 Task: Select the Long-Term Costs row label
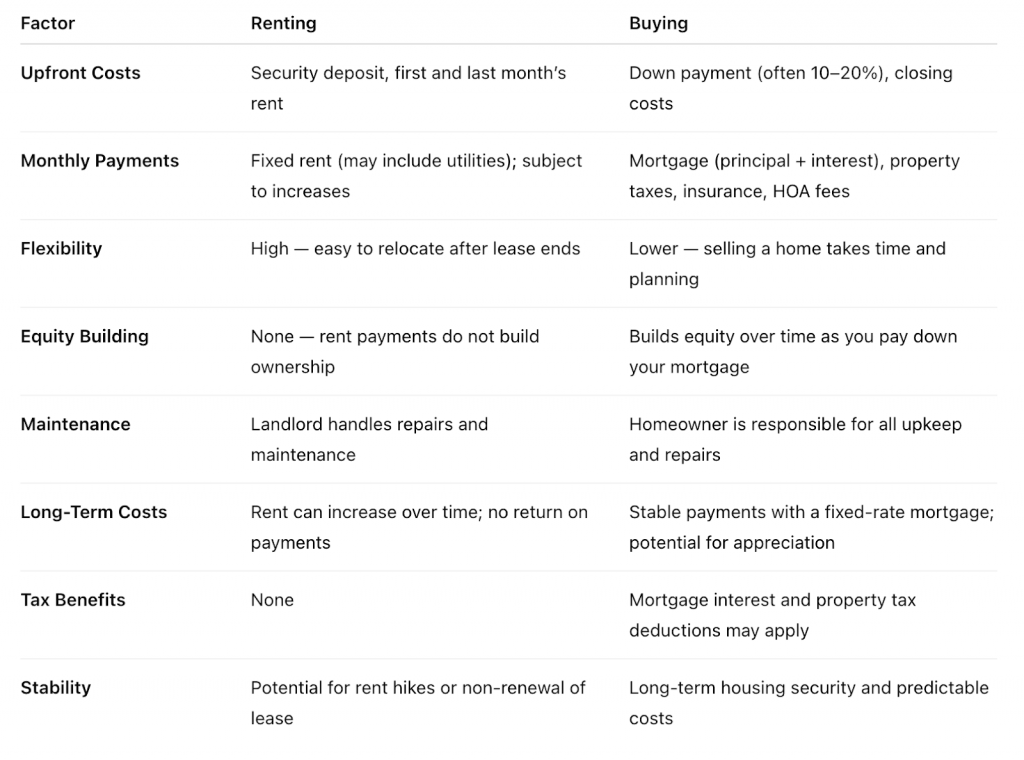(x=93, y=513)
